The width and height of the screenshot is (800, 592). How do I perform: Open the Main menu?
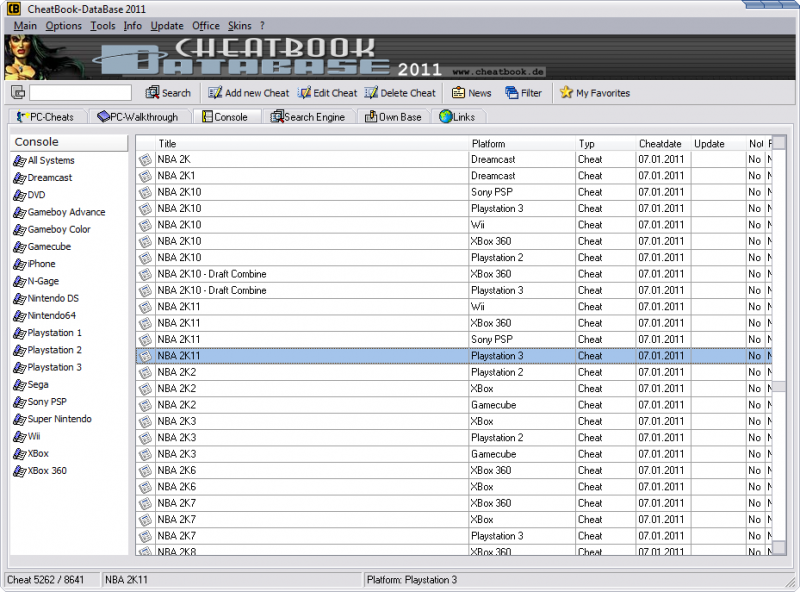(x=25, y=26)
